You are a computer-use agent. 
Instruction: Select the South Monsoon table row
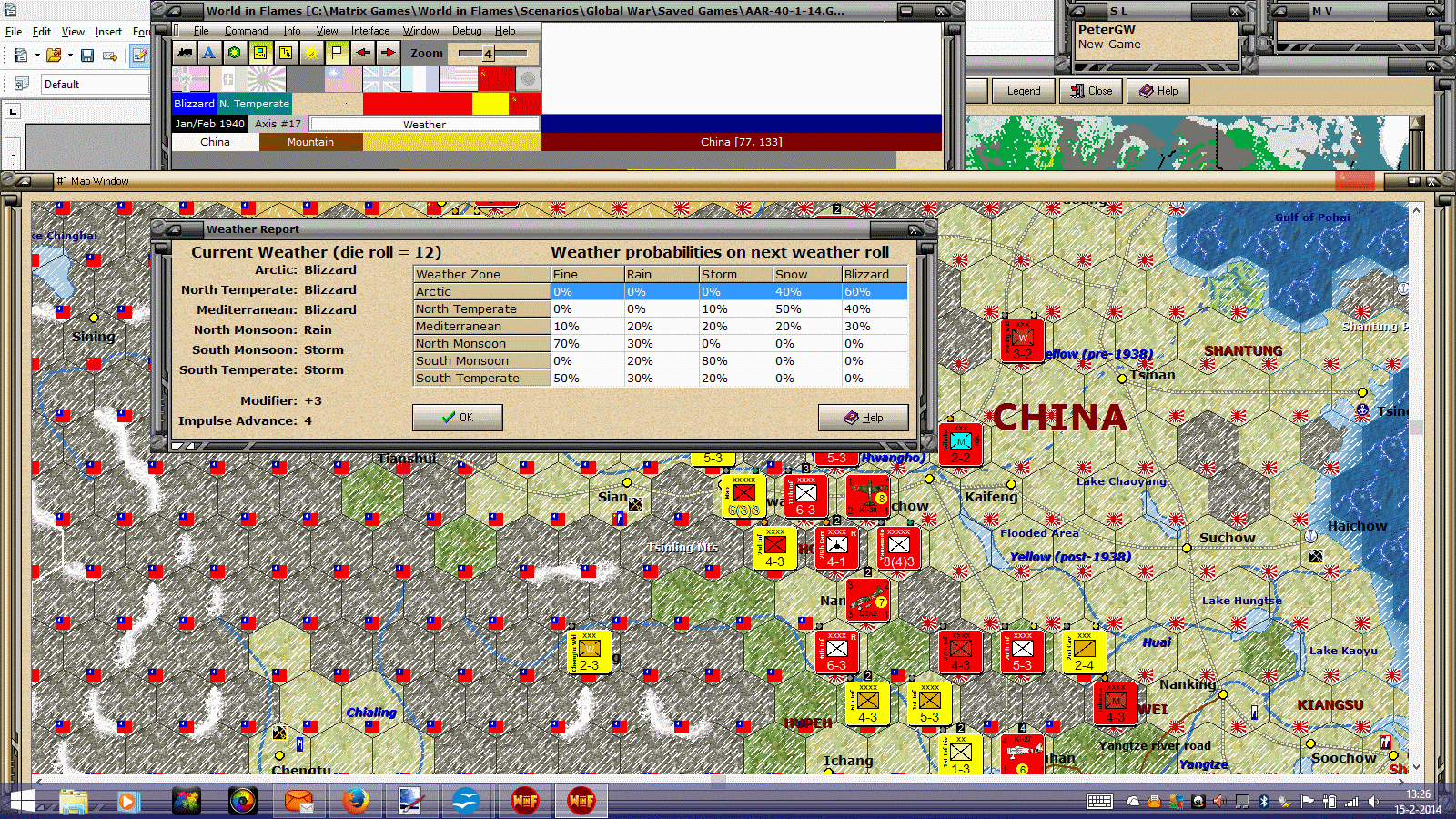click(x=661, y=361)
